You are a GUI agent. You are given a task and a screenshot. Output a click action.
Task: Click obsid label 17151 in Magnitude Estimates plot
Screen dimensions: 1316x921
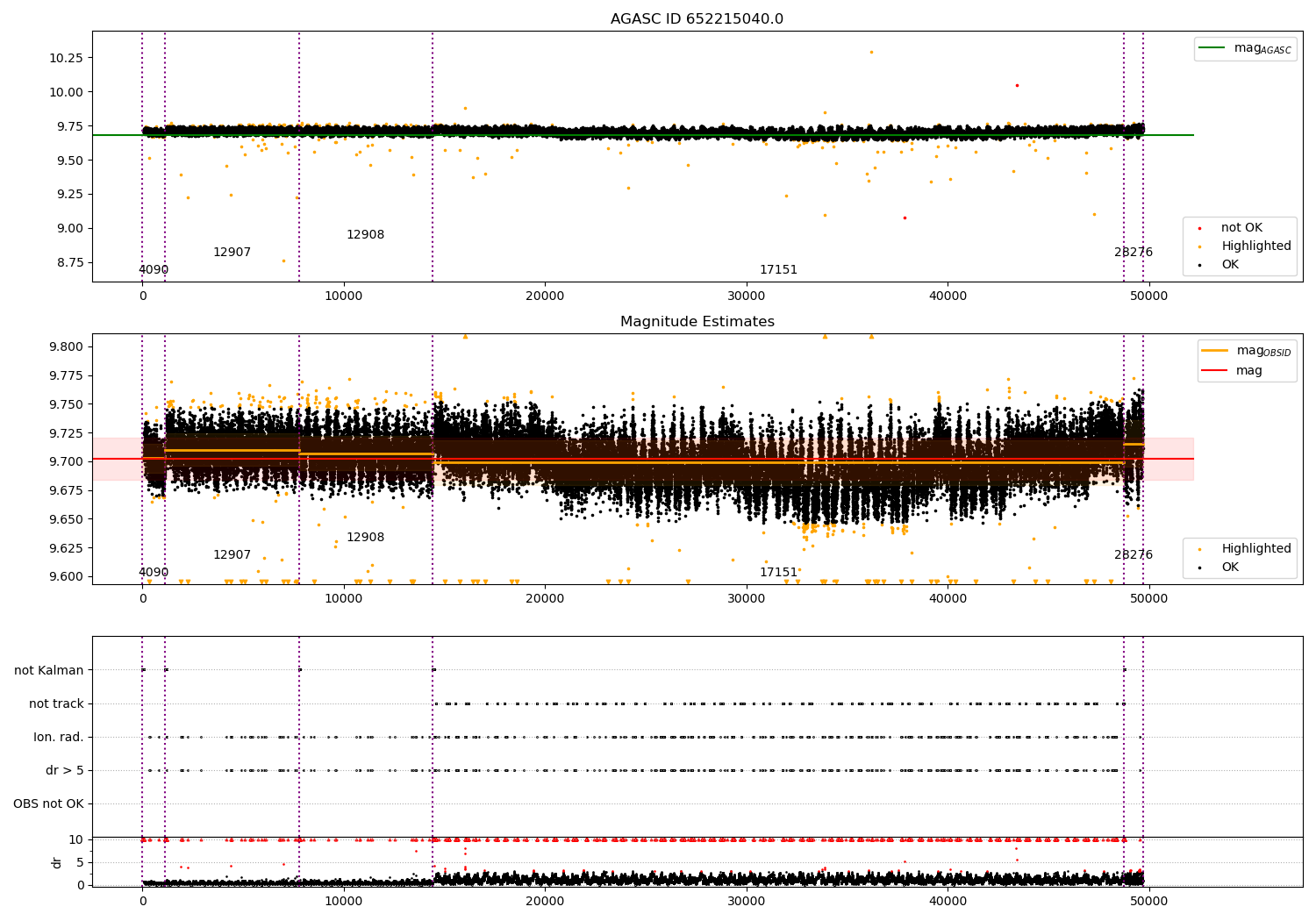[x=778, y=573]
